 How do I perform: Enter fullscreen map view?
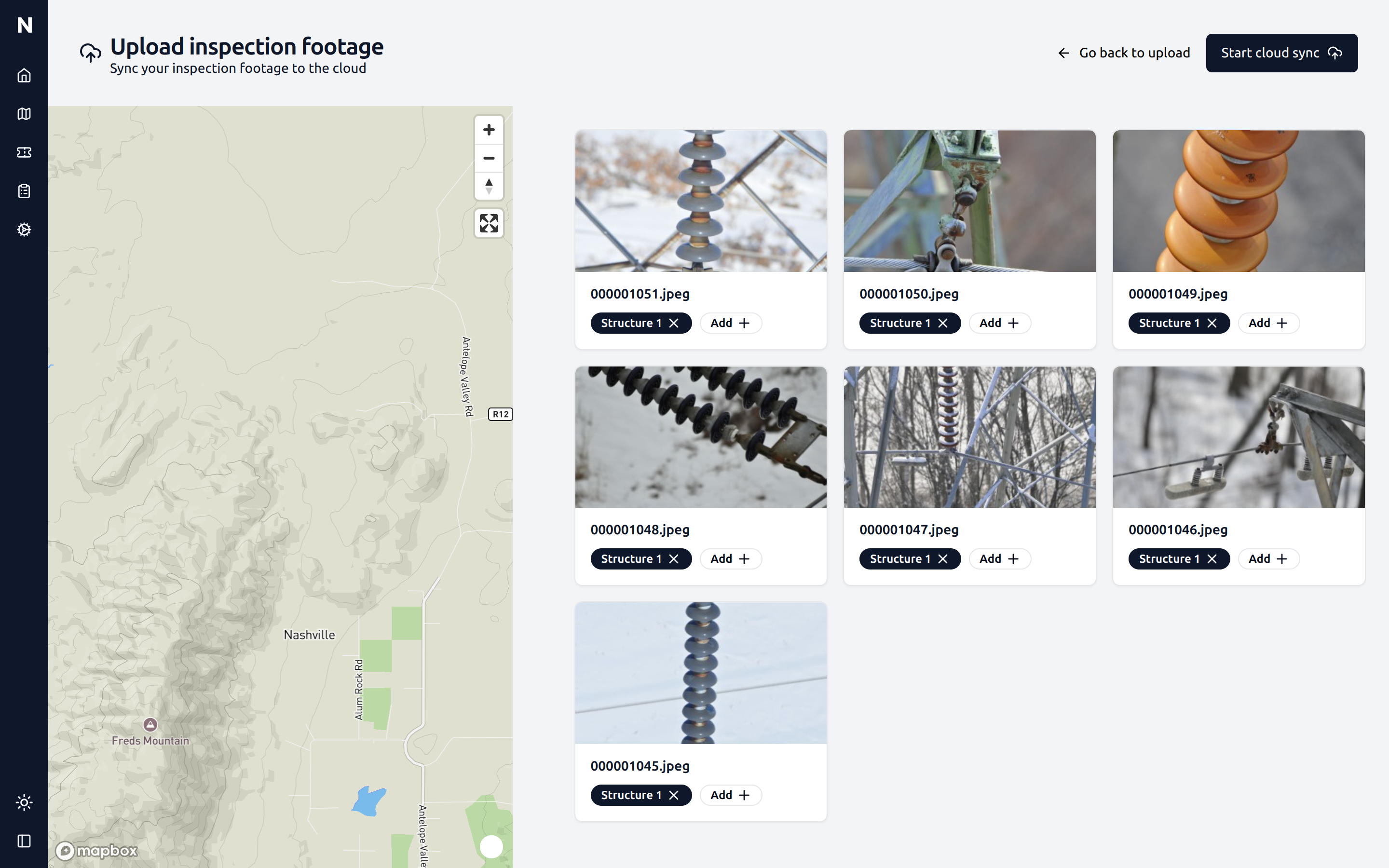[489, 223]
